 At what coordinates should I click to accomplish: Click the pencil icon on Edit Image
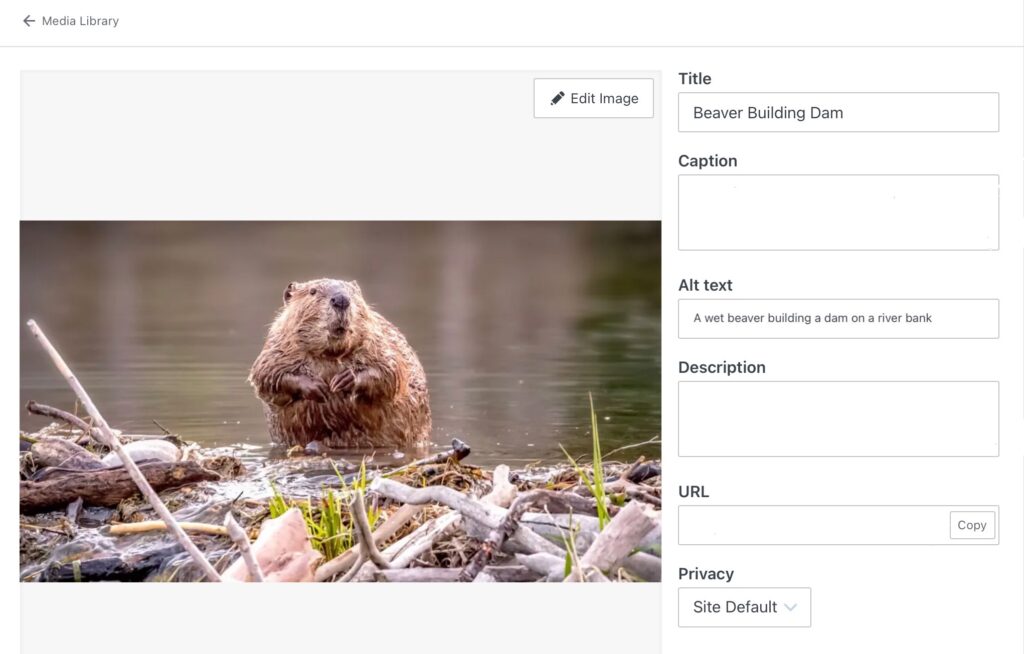[x=557, y=99]
